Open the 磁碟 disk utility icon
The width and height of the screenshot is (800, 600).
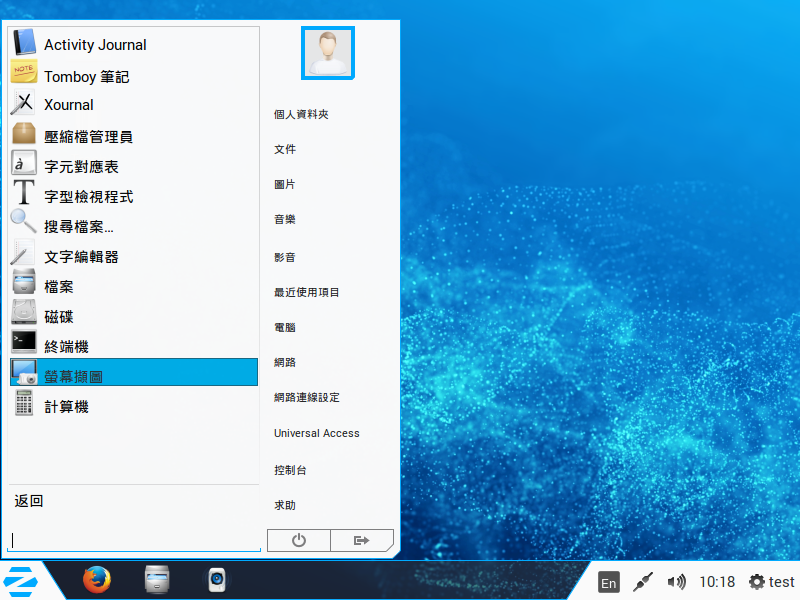coord(24,312)
